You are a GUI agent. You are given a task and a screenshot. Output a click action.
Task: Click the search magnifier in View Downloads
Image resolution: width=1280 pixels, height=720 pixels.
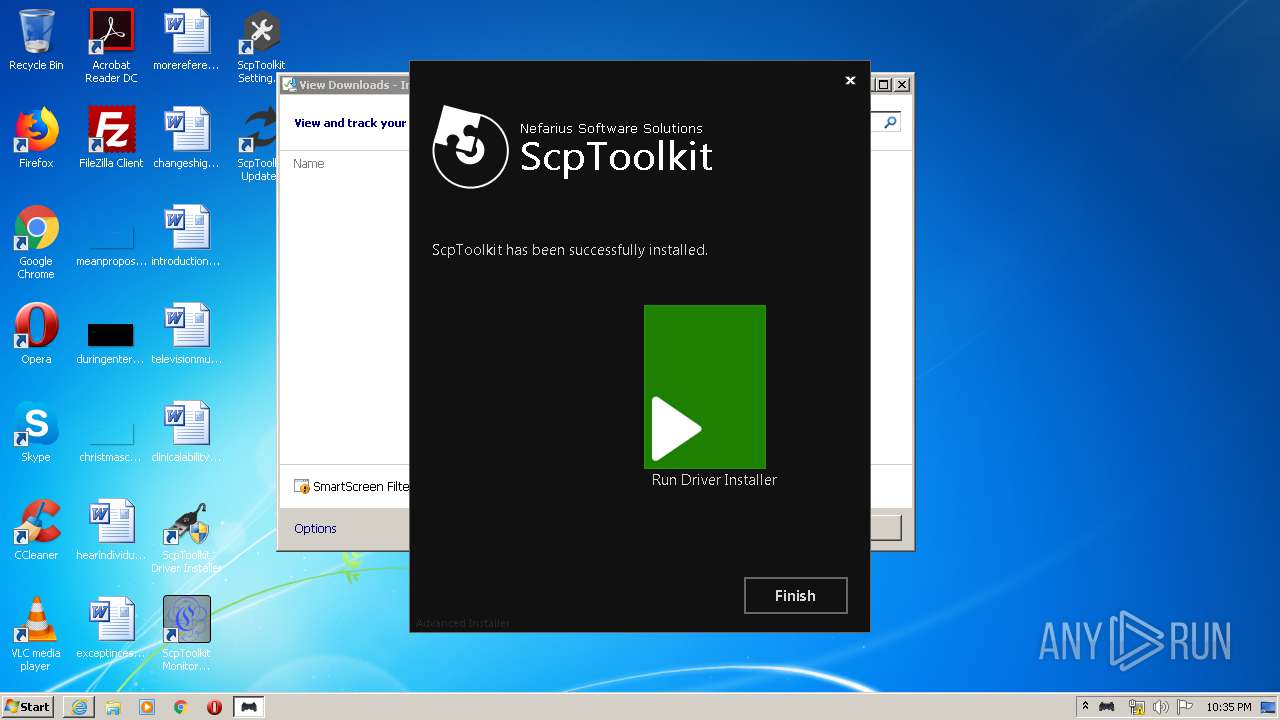889,122
